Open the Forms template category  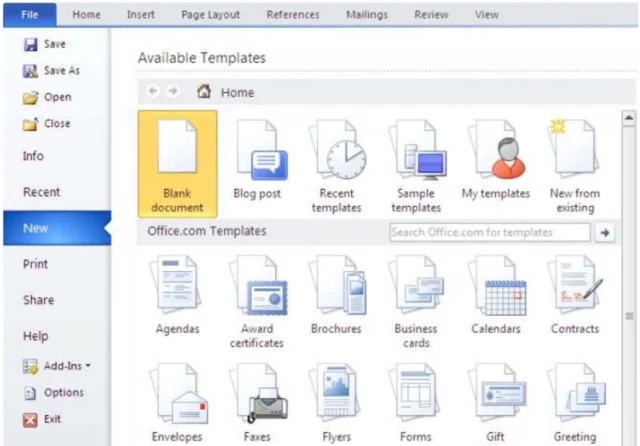[416, 403]
